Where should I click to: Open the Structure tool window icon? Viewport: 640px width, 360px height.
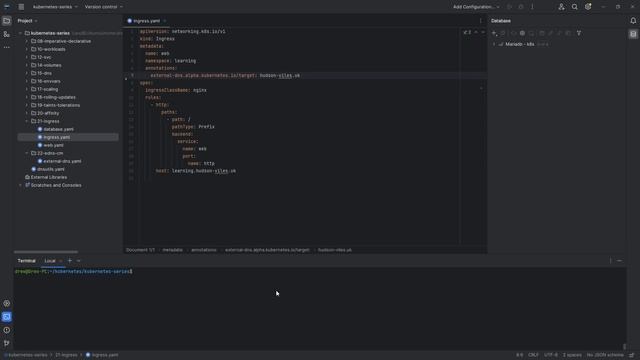7,34
